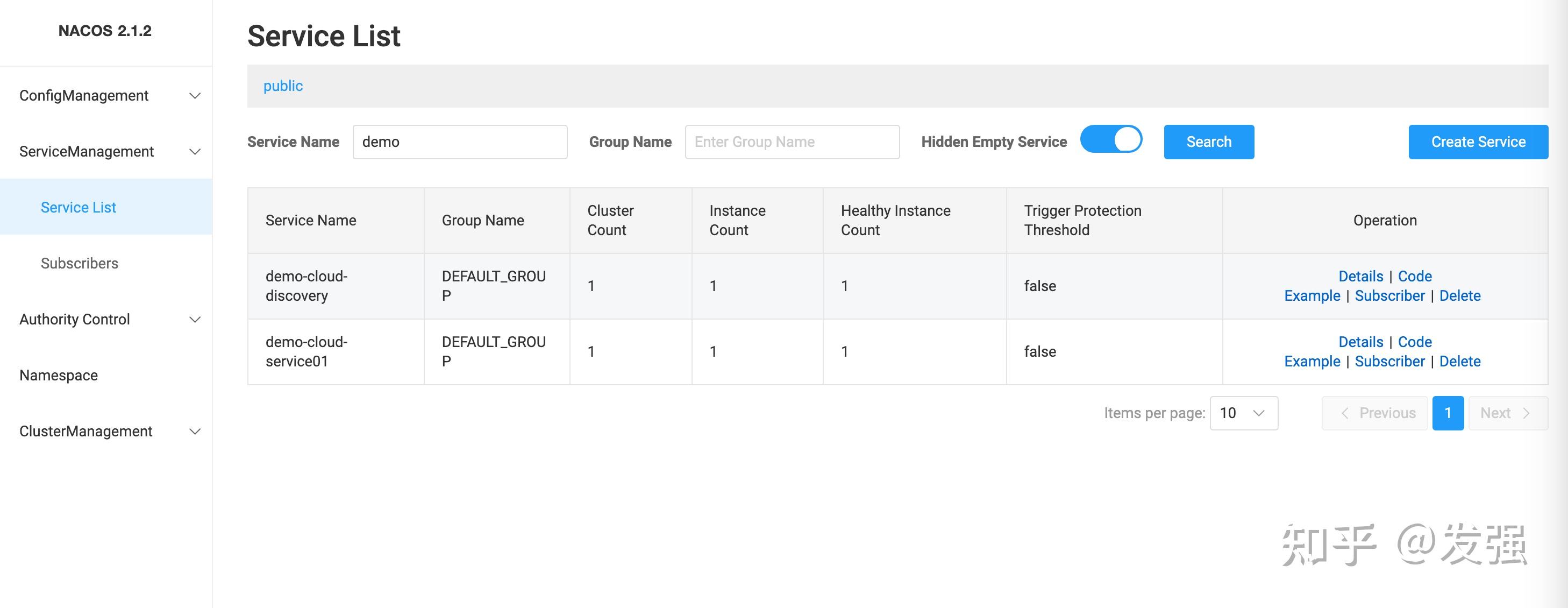Delete the demo-cloud-service01 service
1568x608 pixels.
pos(1460,361)
